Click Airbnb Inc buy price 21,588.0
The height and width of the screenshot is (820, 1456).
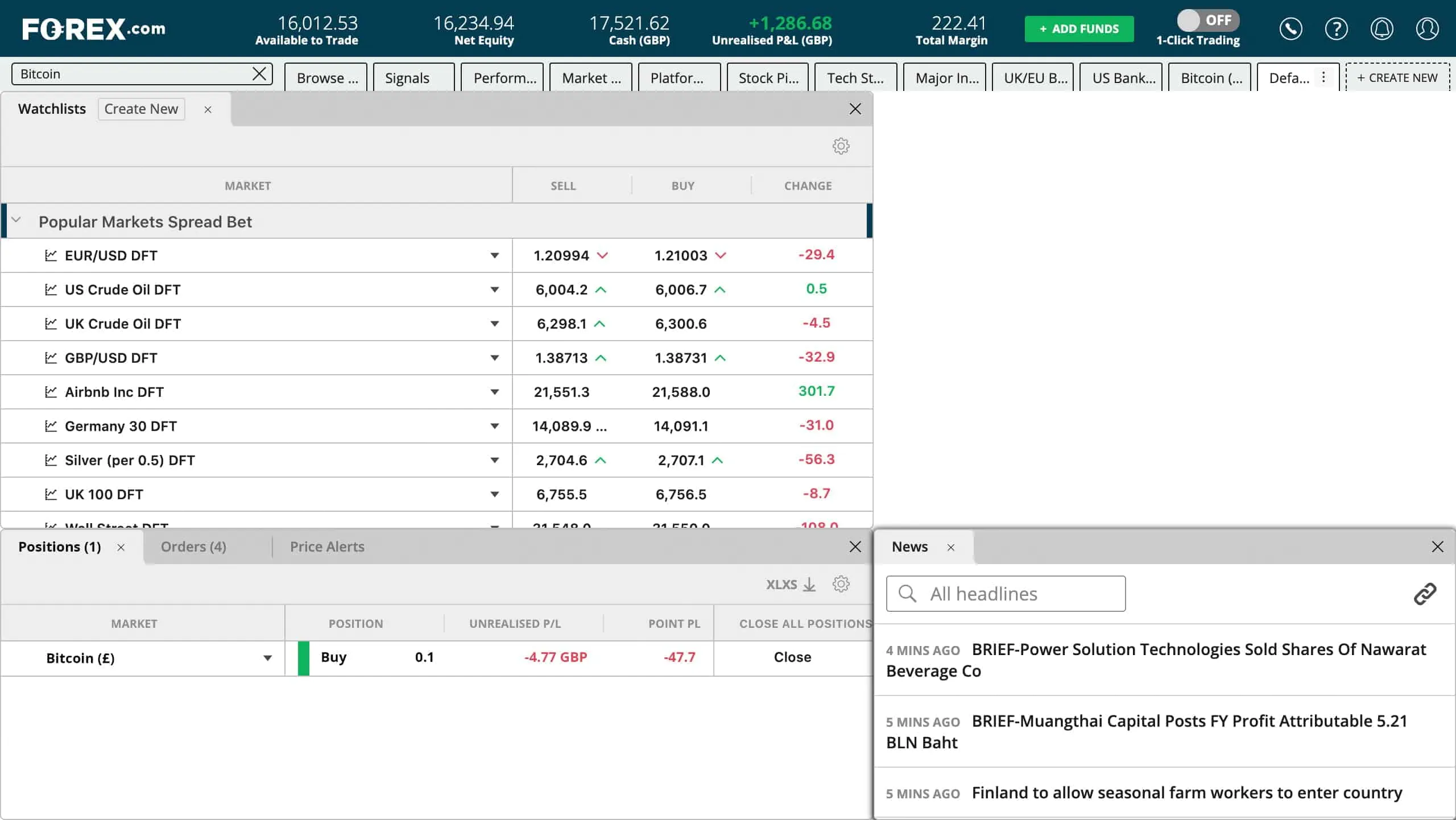(x=681, y=392)
